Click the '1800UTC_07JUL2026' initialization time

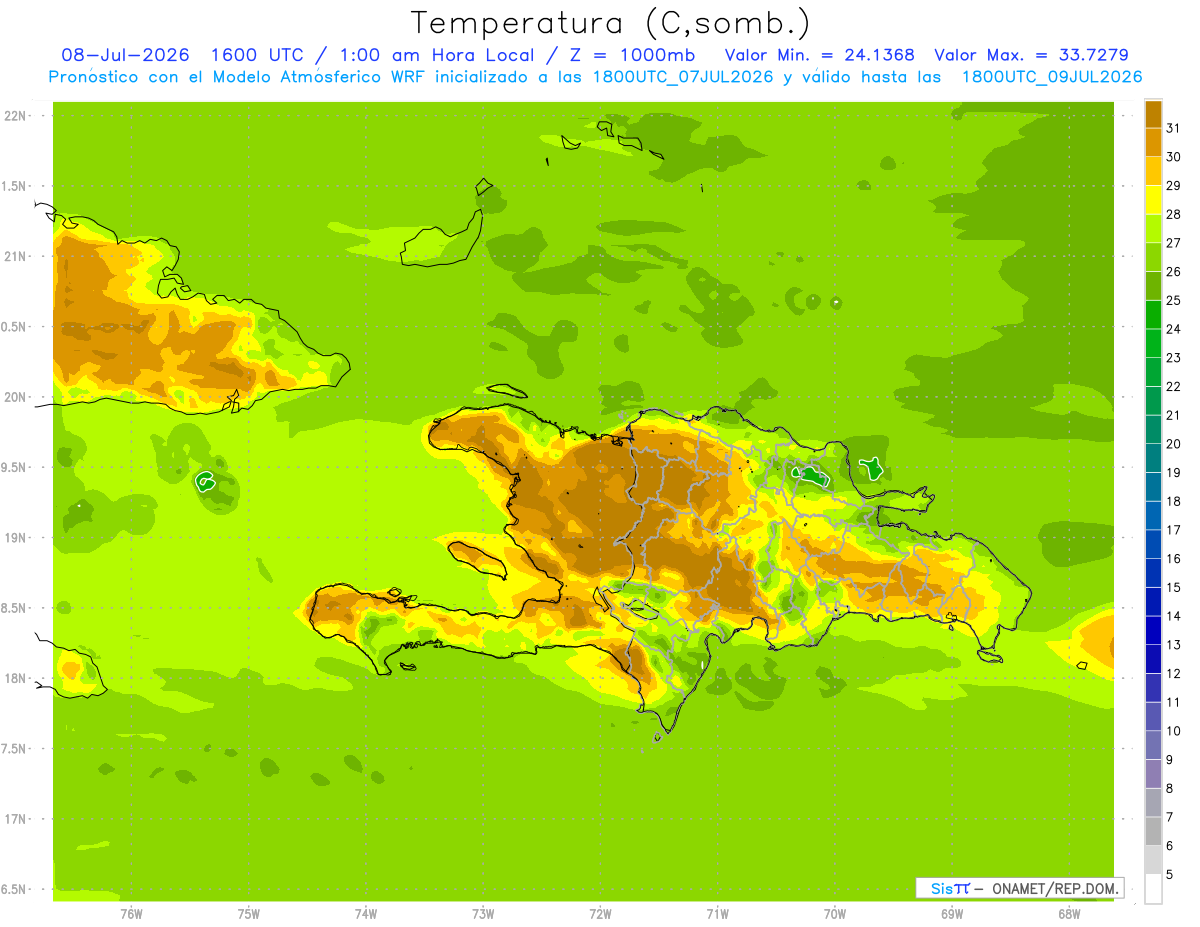pyautogui.click(x=681, y=77)
